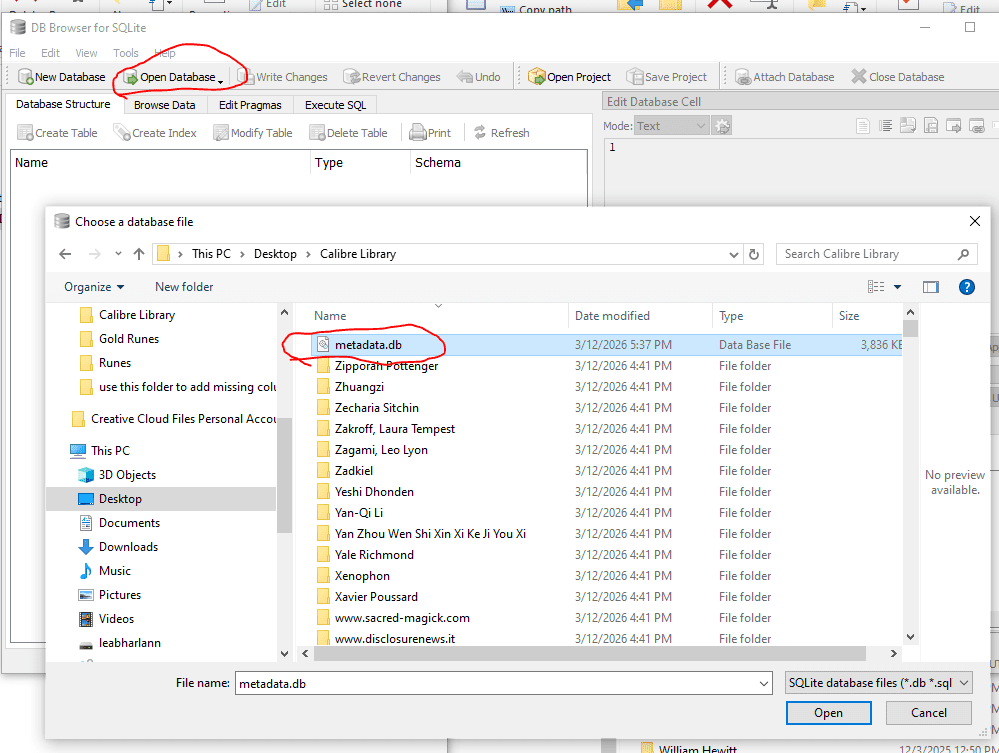This screenshot has width=999, height=753.
Task: Click the Attach Database icon
Action: coord(743,77)
